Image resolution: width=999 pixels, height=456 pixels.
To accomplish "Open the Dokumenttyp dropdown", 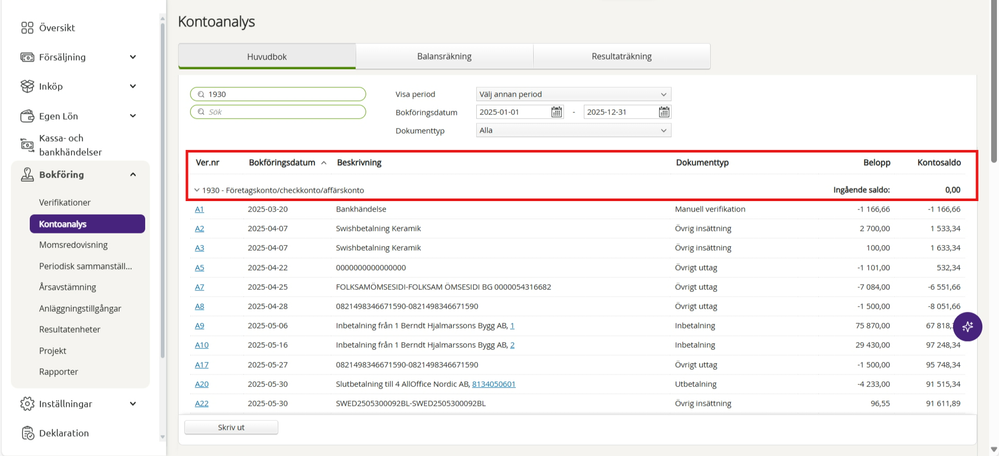I will pos(573,131).
